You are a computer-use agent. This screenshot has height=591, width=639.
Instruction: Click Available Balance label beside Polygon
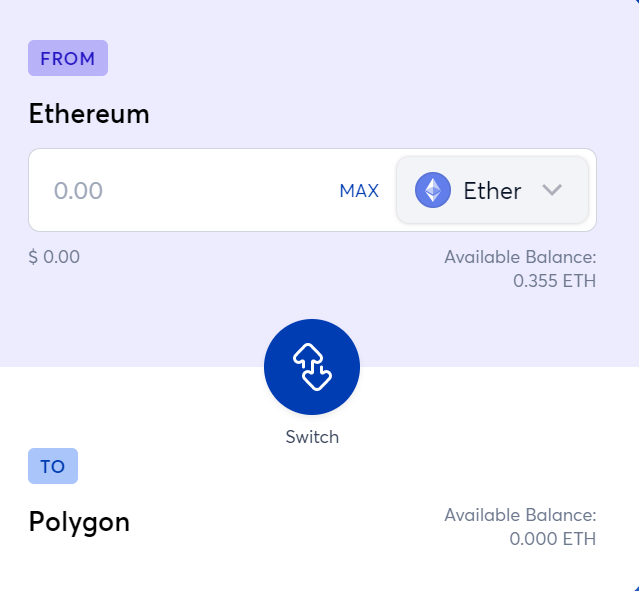(520, 515)
